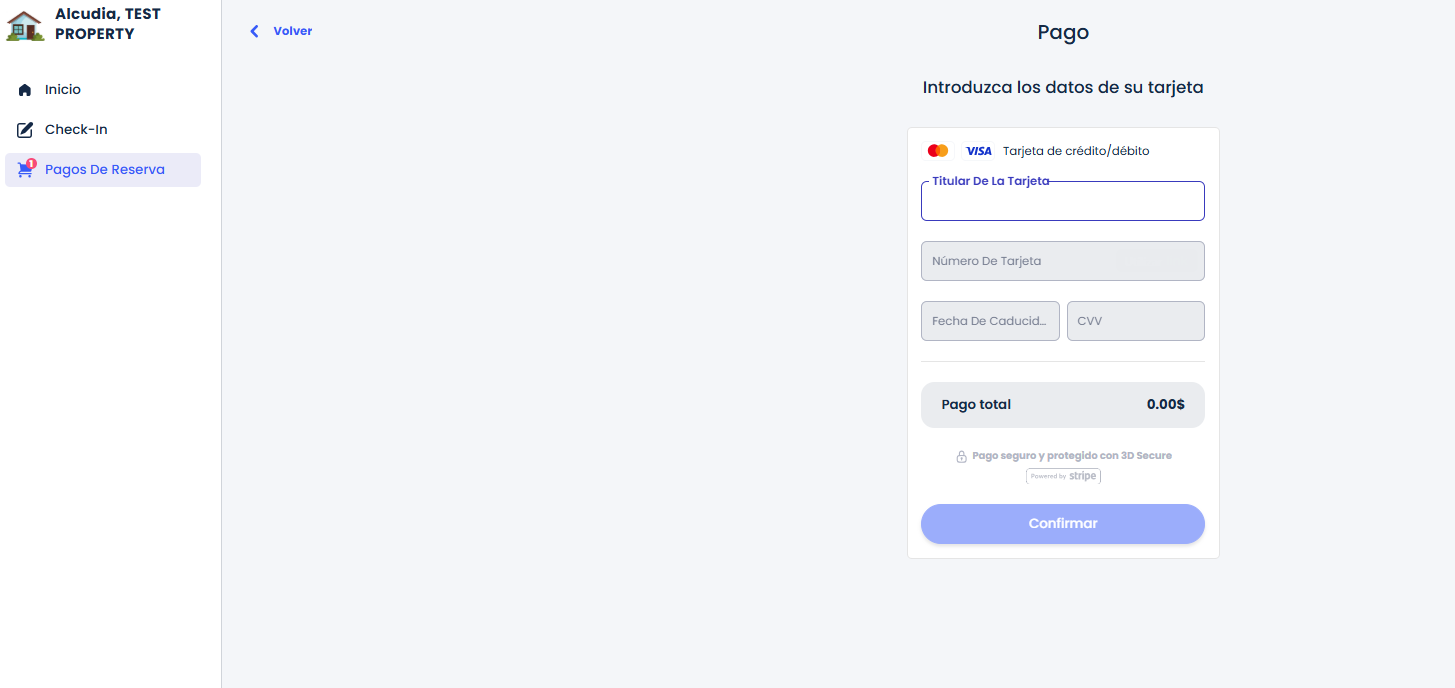Click the padlock secure payment icon
This screenshot has width=1455, height=688.
961,456
